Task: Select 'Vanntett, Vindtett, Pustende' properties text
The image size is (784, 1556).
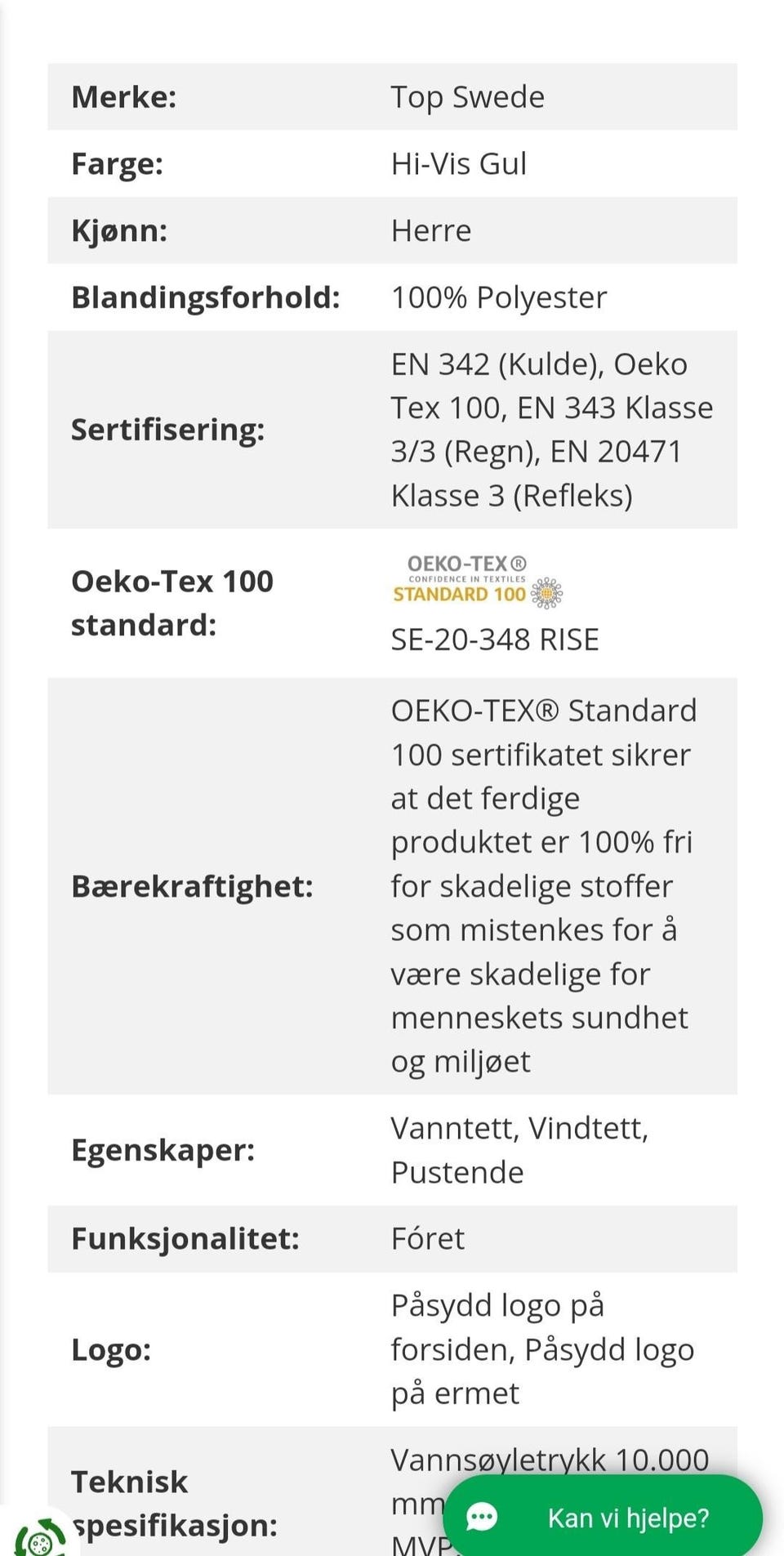Action: point(520,1150)
